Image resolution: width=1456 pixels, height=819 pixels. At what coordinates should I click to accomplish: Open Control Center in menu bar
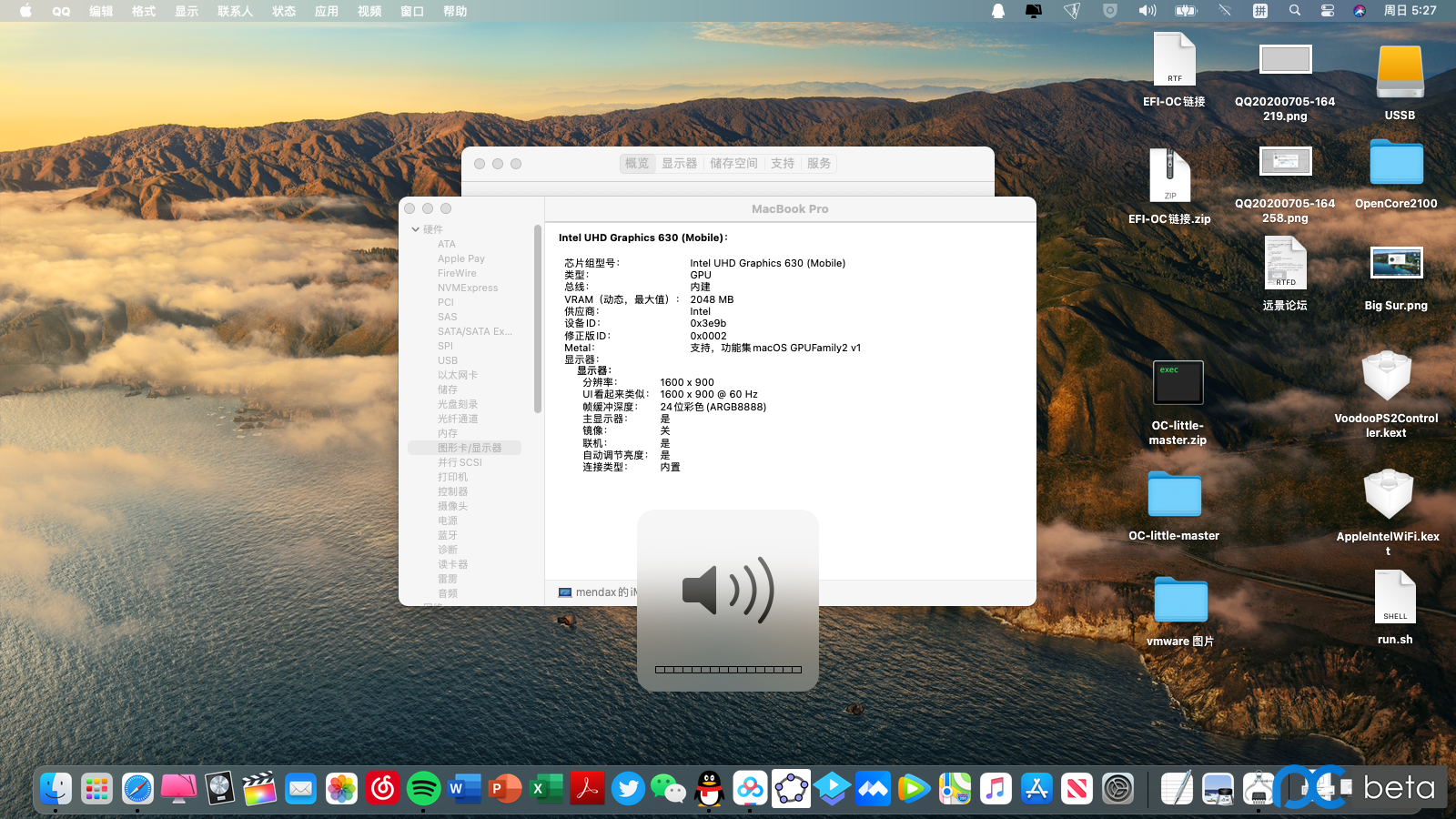pyautogui.click(x=1327, y=11)
